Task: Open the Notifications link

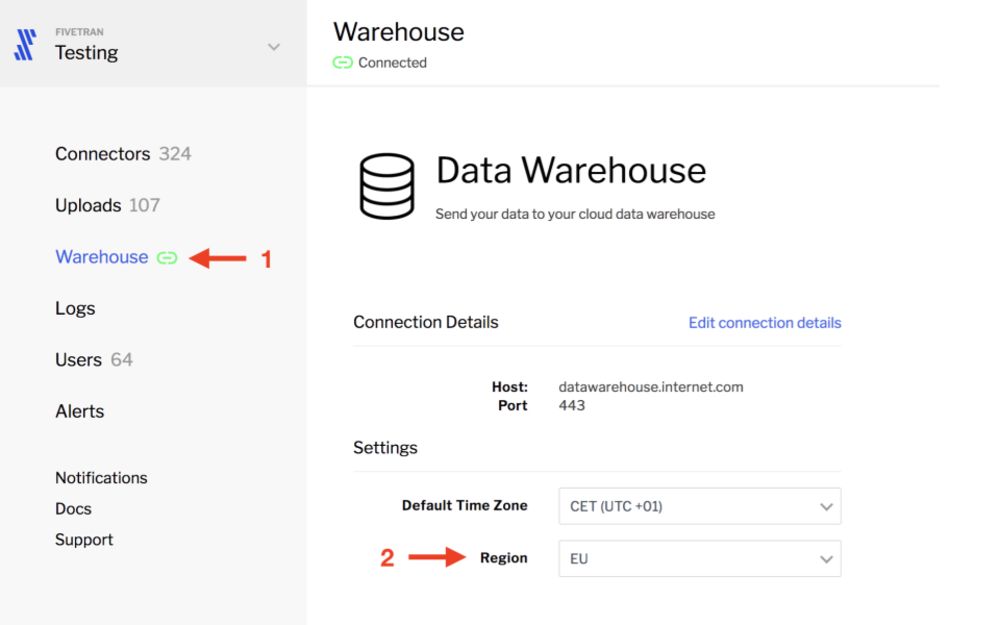Action: pyautogui.click(x=101, y=478)
